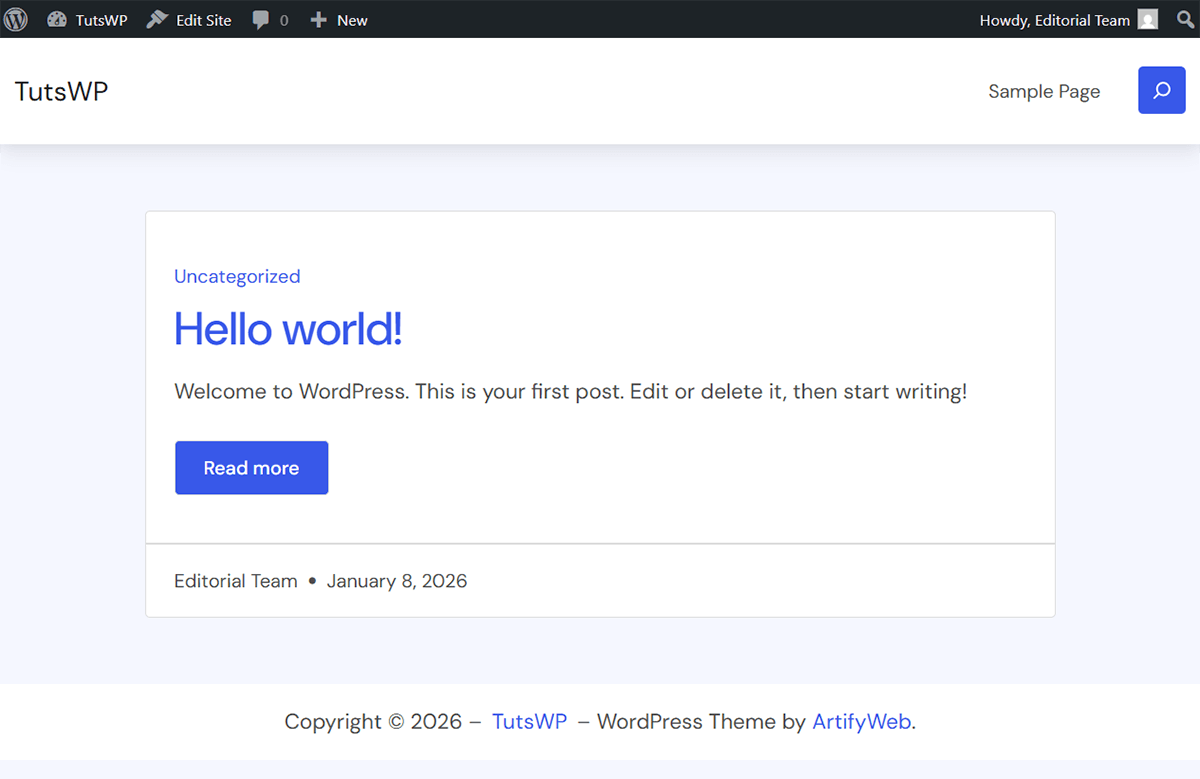Click the house icon next to TutsWP
This screenshot has width=1200, height=779.
point(57,19)
